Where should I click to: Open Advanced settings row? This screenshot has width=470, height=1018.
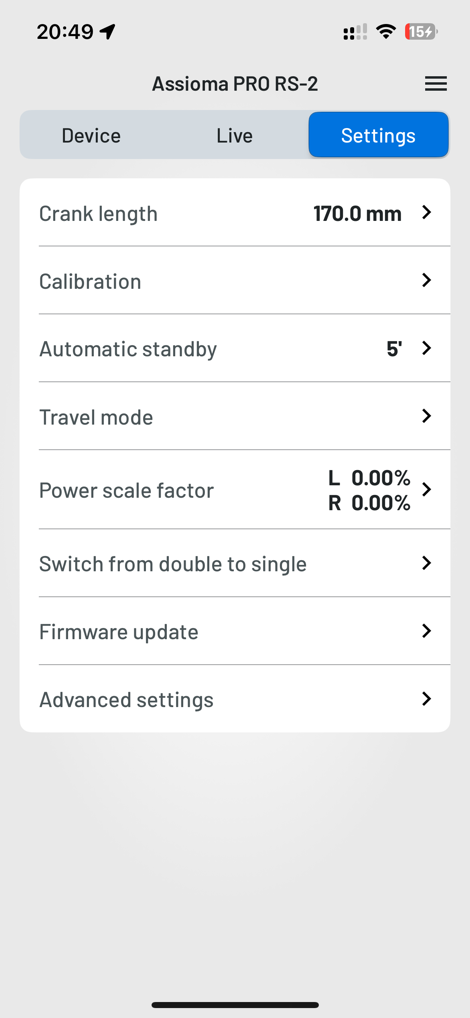click(234, 699)
